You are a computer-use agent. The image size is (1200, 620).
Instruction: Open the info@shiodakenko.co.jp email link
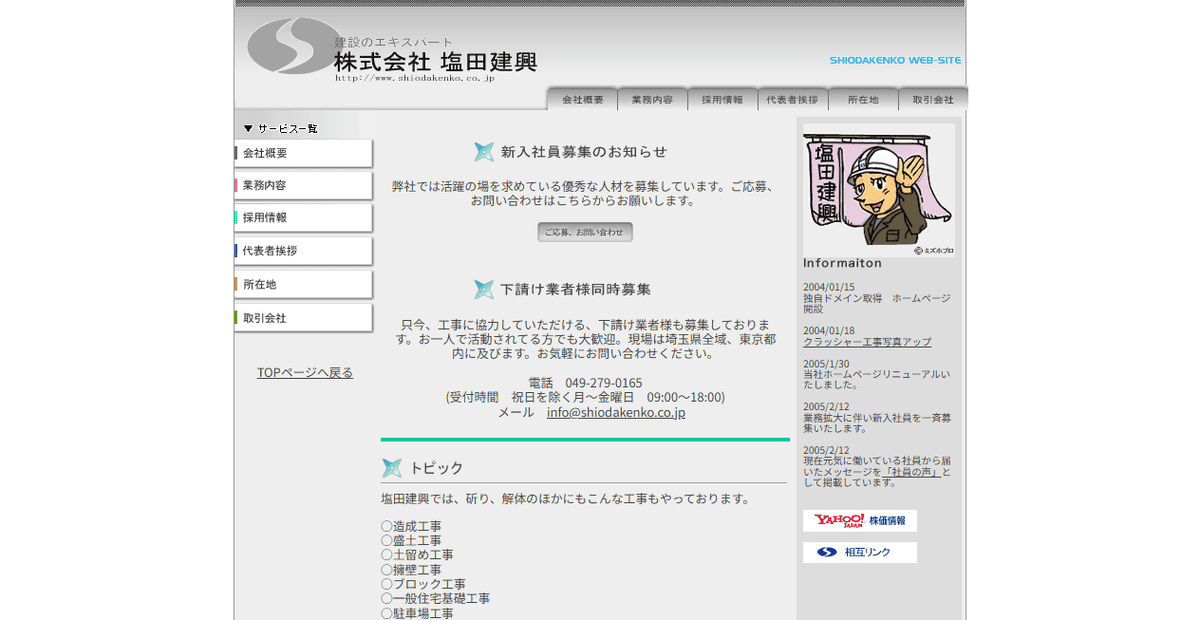point(614,411)
